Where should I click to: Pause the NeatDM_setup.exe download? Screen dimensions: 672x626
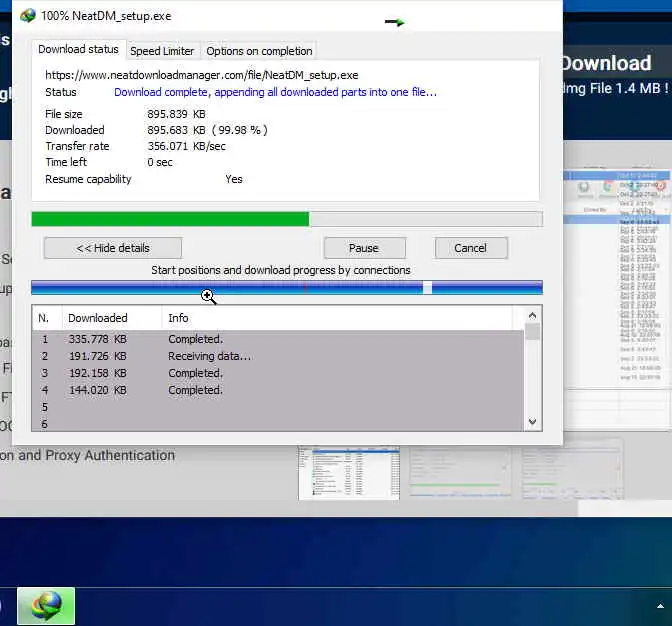[364, 248]
